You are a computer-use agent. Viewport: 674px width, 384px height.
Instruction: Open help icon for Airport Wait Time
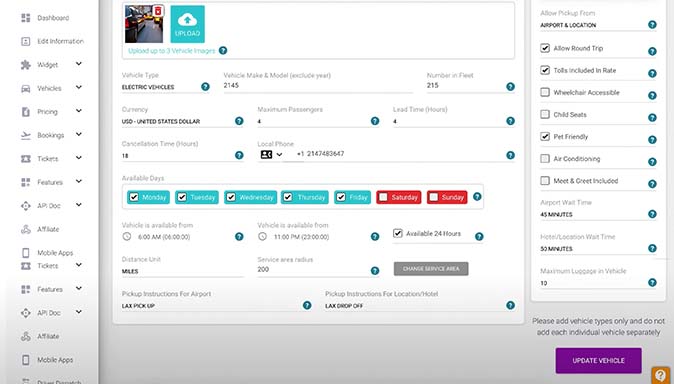652,214
